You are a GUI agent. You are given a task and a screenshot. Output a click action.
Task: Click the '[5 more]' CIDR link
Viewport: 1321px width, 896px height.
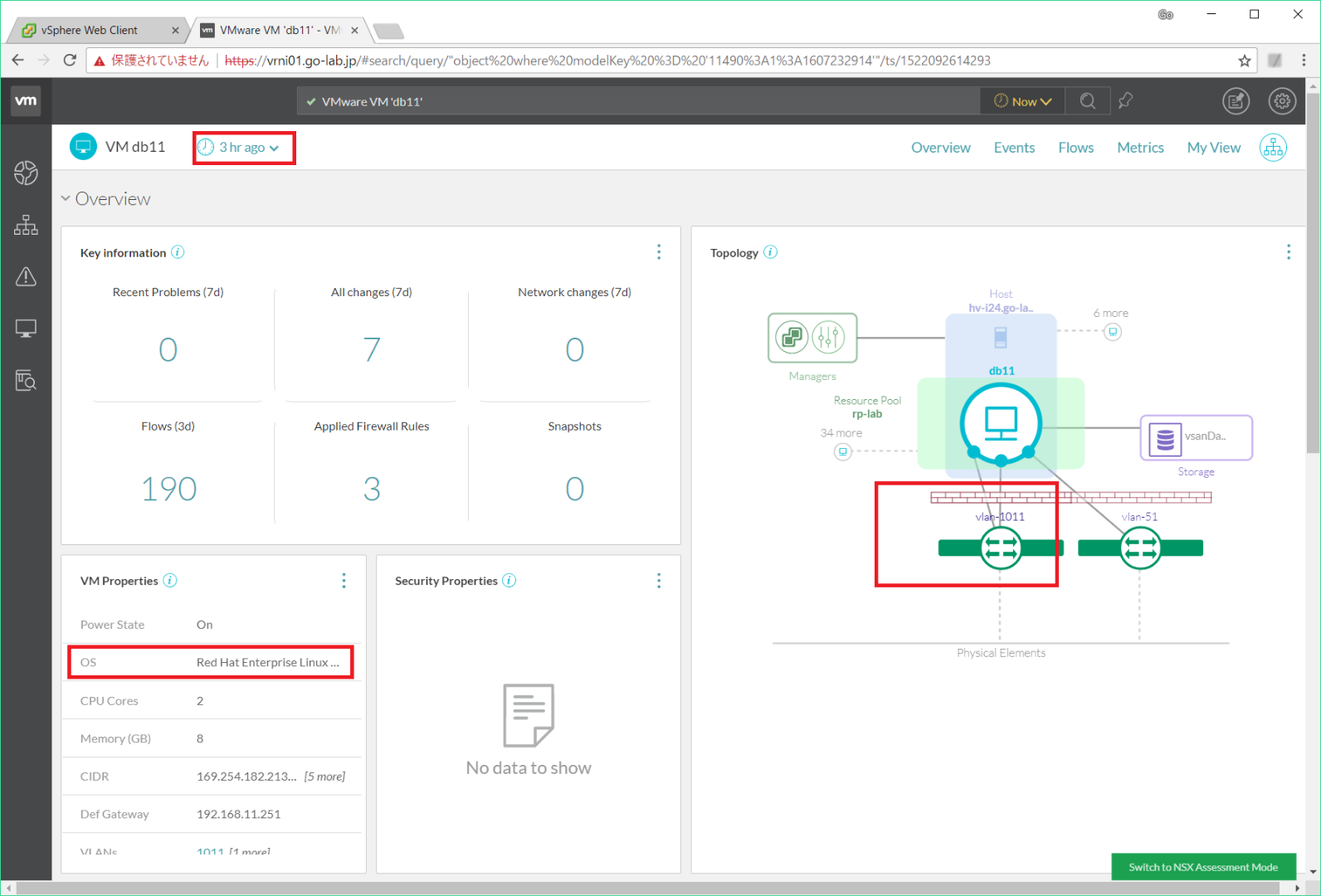324,777
